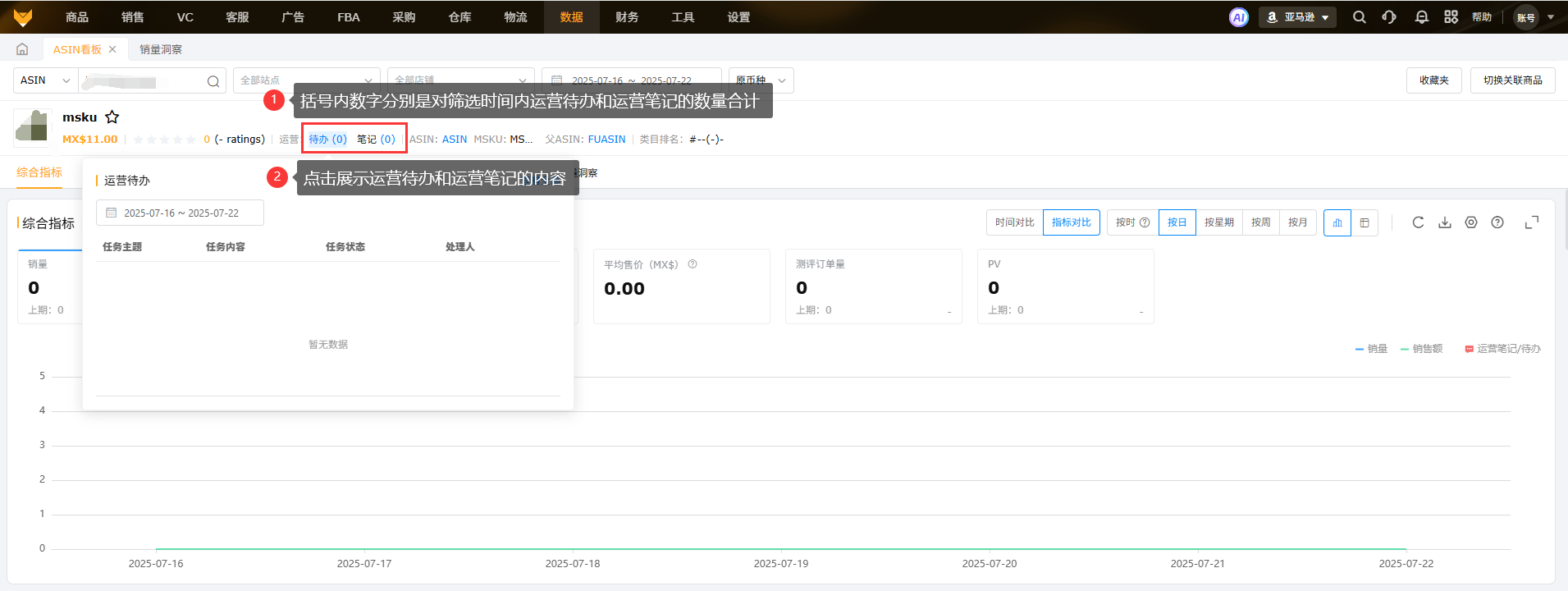Refresh the 综合指标 chart data
Image resolution: width=1568 pixels, height=591 pixels.
pyautogui.click(x=1418, y=222)
